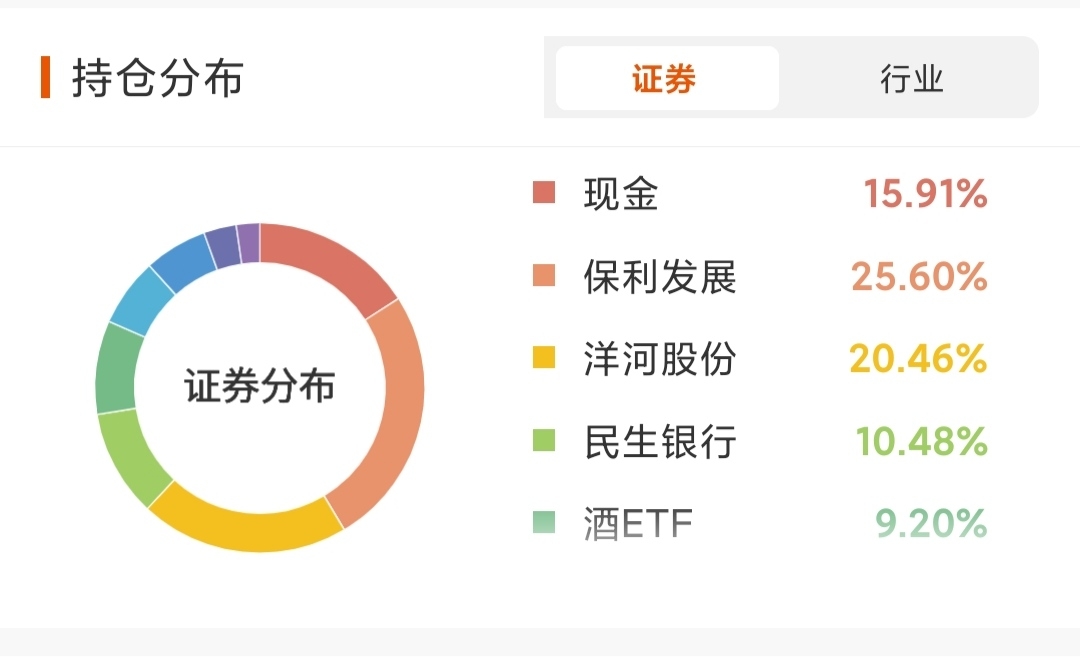1080x663 pixels.
Task: Click the 15.91% cash percentage
Action: [x=925, y=194]
